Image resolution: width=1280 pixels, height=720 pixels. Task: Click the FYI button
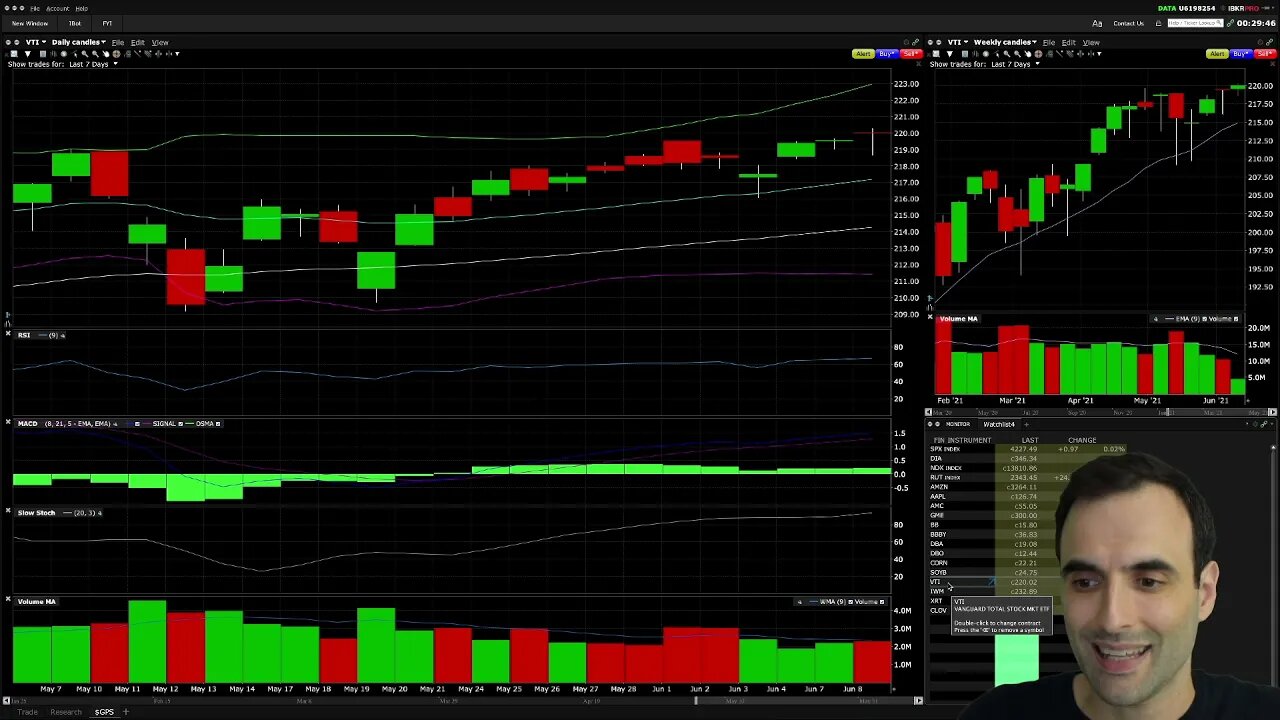click(x=107, y=23)
